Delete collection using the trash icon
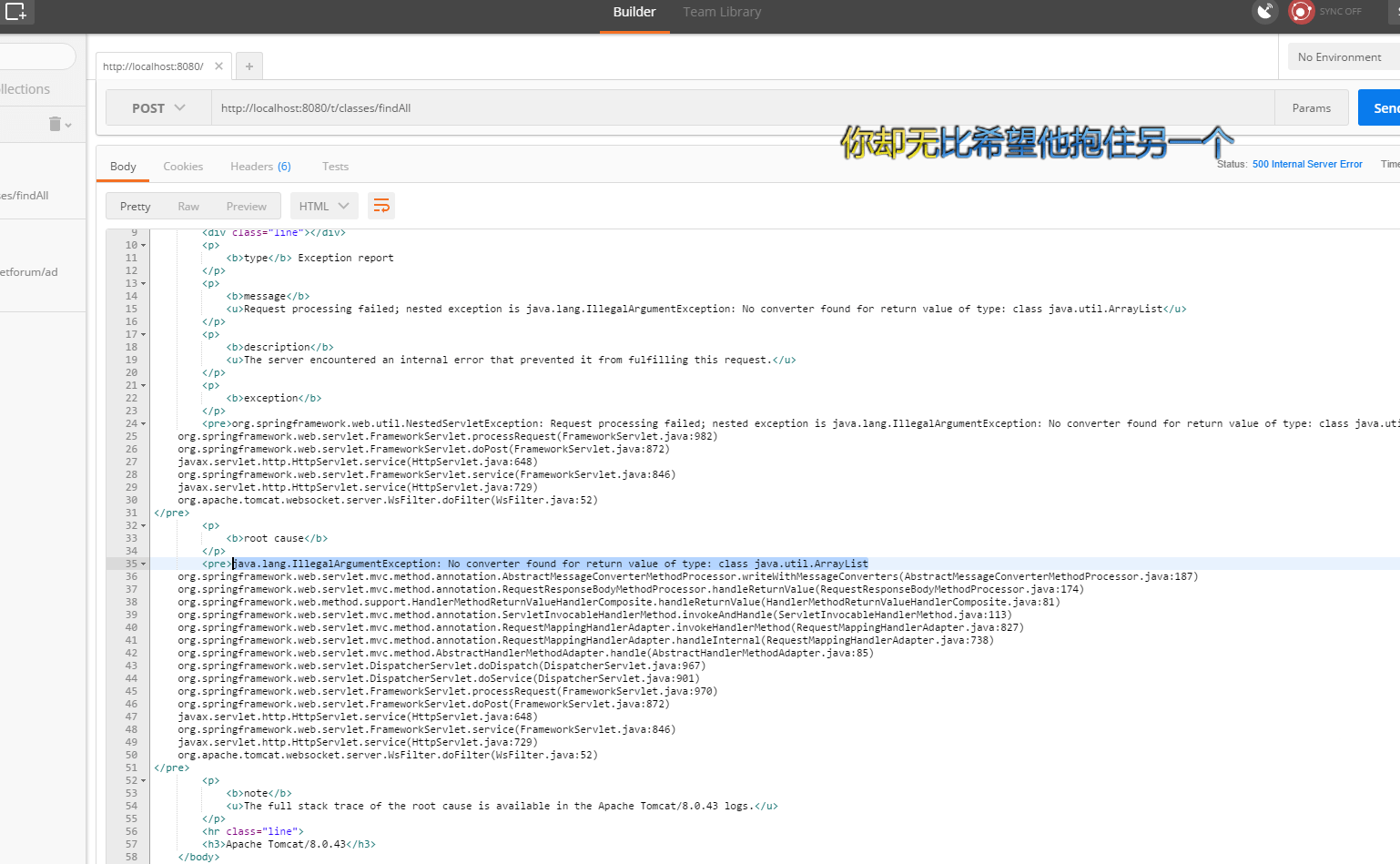The image size is (1400, 864). (54, 123)
